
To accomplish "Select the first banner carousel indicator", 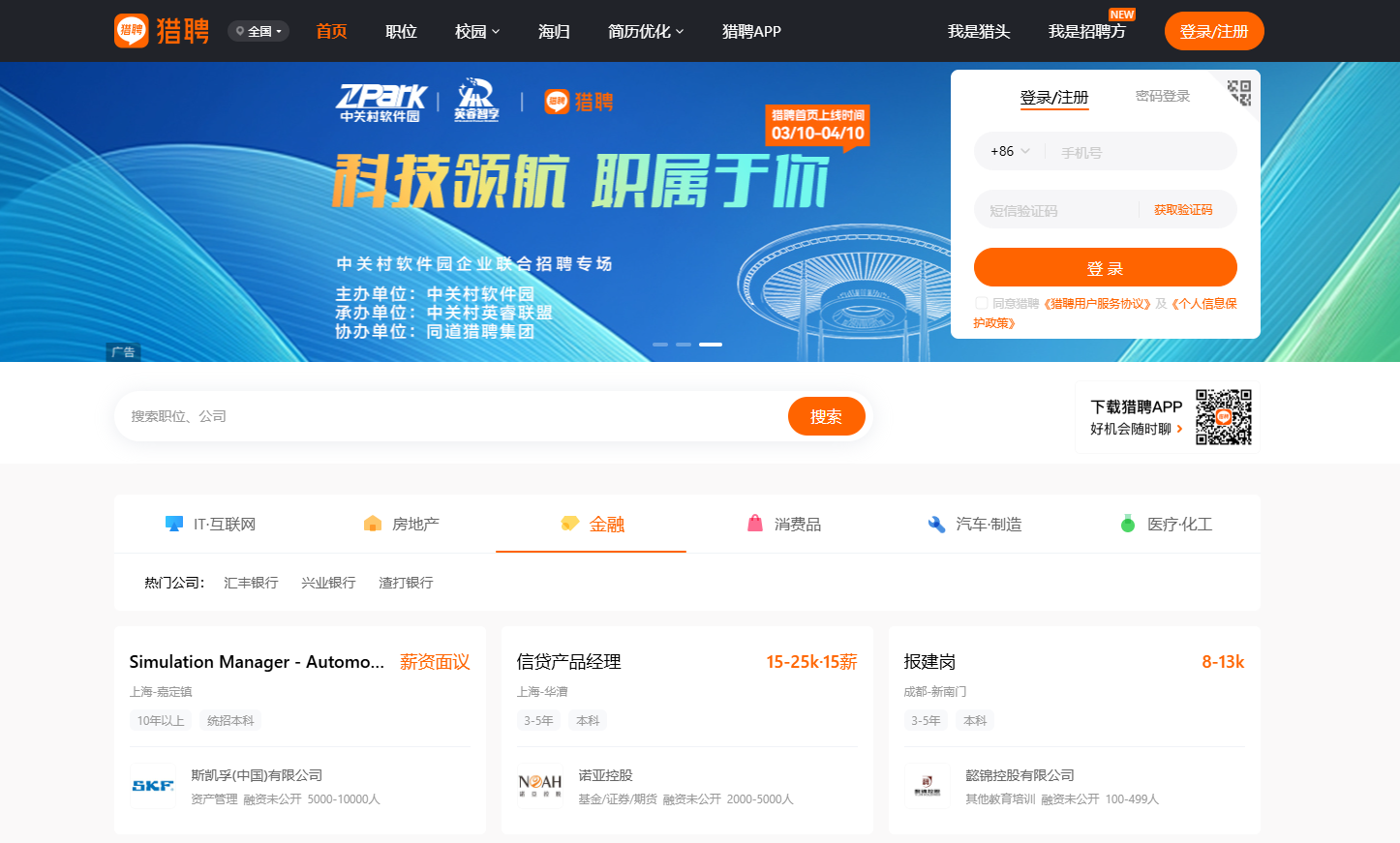I will 660,345.
